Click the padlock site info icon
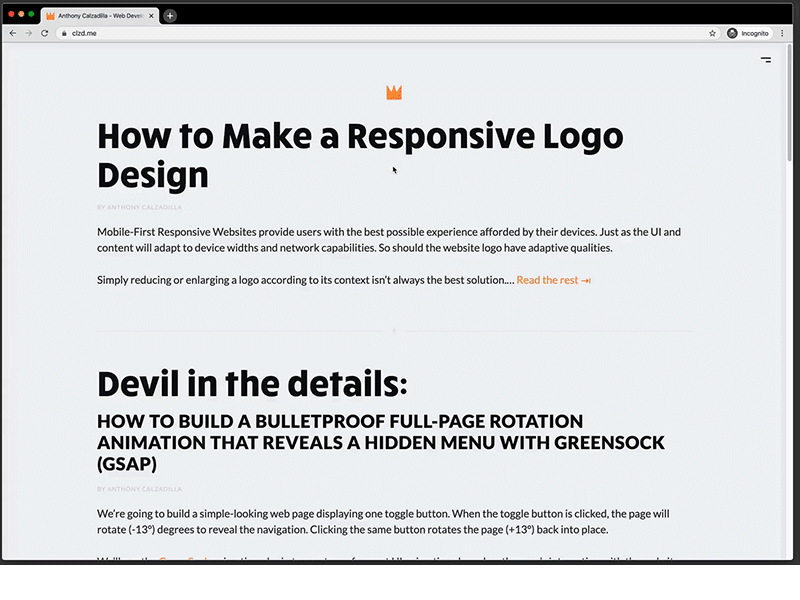 [x=64, y=33]
